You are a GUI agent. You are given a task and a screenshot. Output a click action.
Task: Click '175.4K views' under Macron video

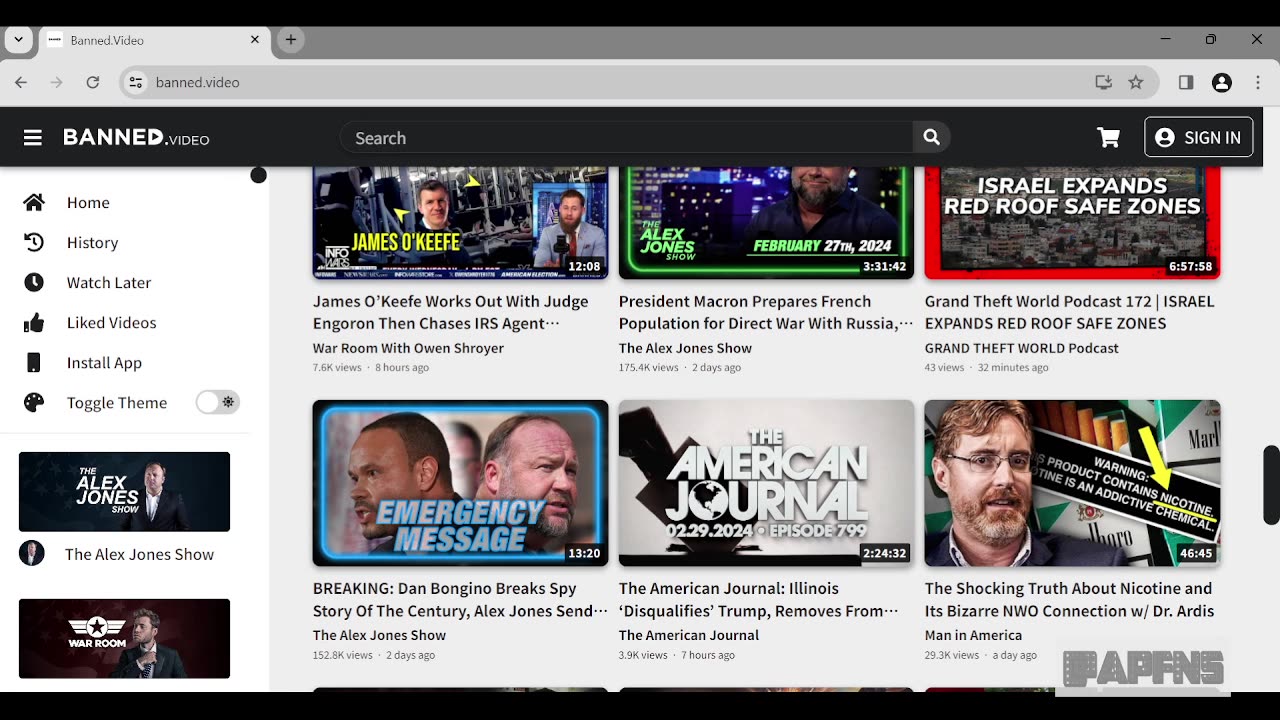pyautogui.click(x=648, y=368)
